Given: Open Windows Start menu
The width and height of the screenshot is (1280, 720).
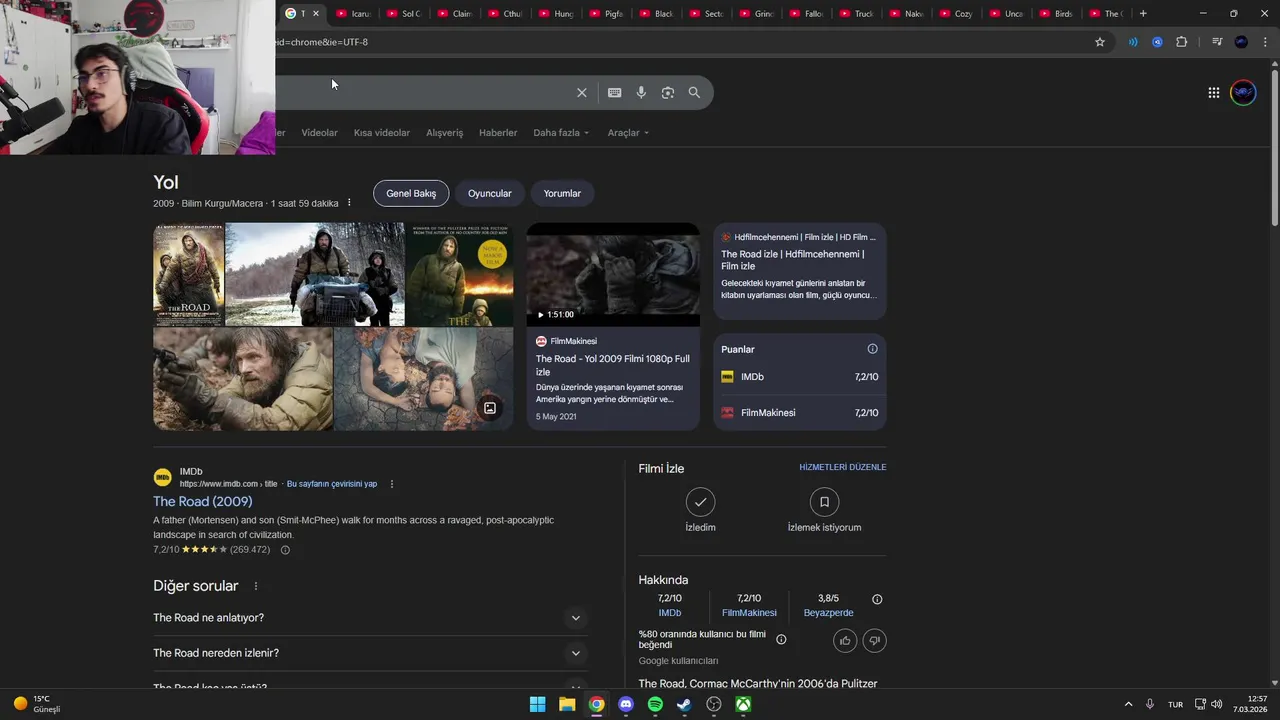Looking at the screenshot, I should 538,704.
